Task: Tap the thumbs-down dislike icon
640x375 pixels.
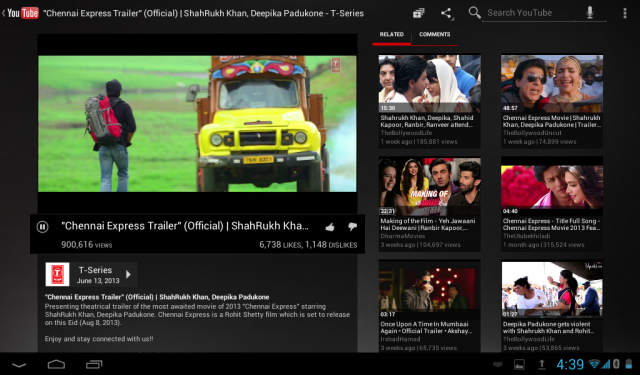Action: [352, 226]
